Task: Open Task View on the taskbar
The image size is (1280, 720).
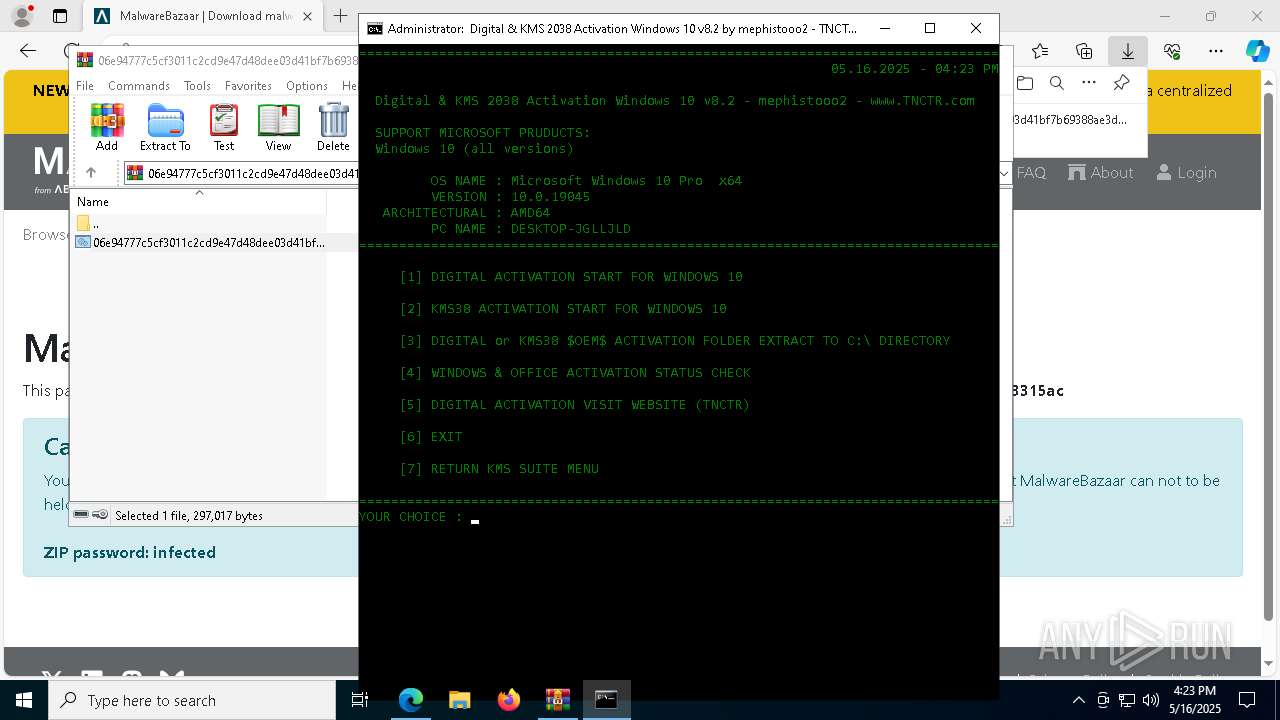Action: pos(360,700)
